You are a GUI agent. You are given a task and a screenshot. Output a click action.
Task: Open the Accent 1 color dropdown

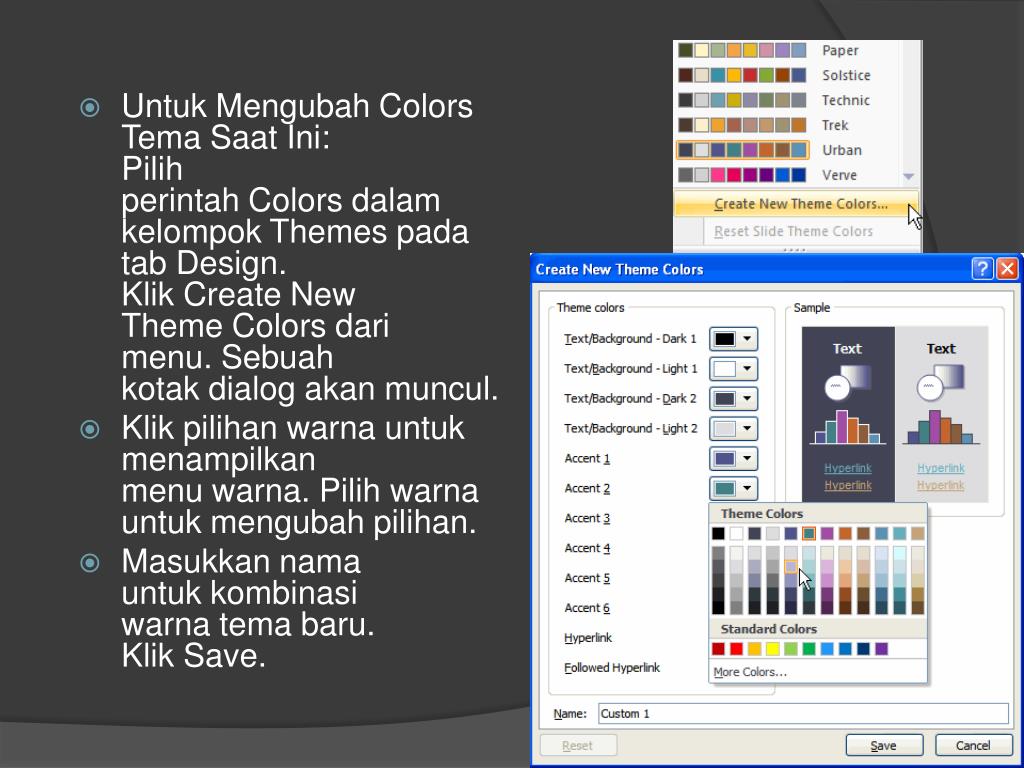pyautogui.click(x=733, y=458)
